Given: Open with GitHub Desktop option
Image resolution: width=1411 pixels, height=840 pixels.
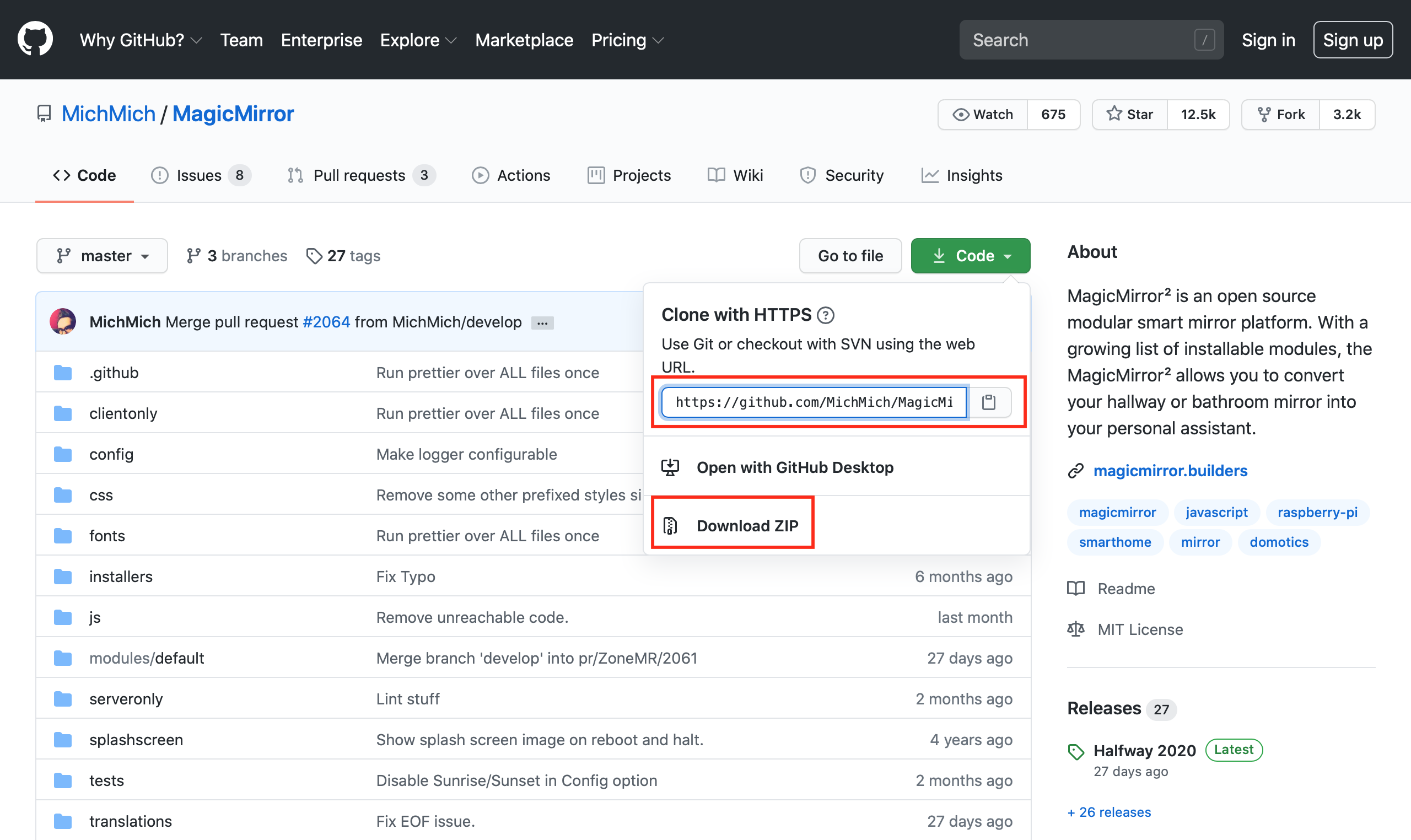Looking at the screenshot, I should coord(794,467).
